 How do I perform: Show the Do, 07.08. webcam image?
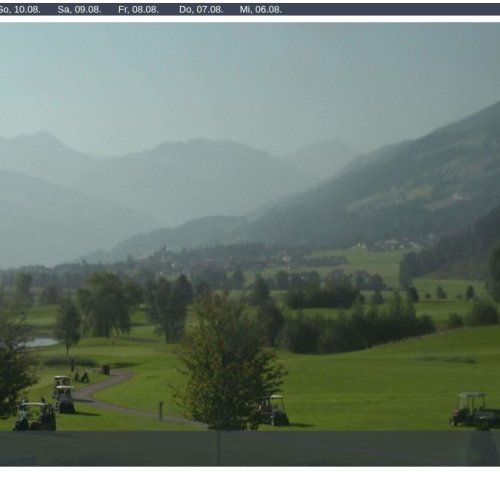tap(201, 10)
